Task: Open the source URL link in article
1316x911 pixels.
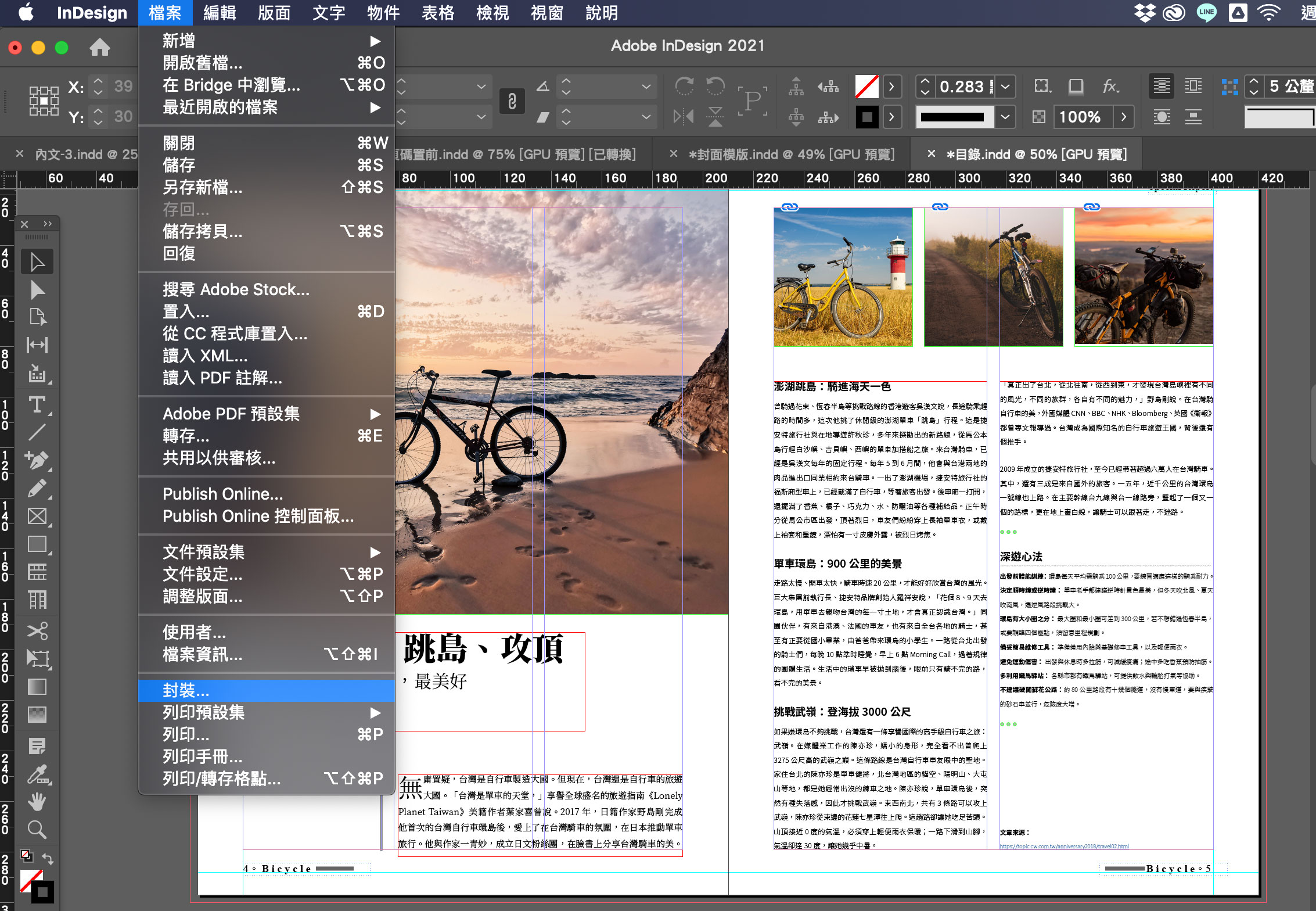Action: click(1064, 846)
